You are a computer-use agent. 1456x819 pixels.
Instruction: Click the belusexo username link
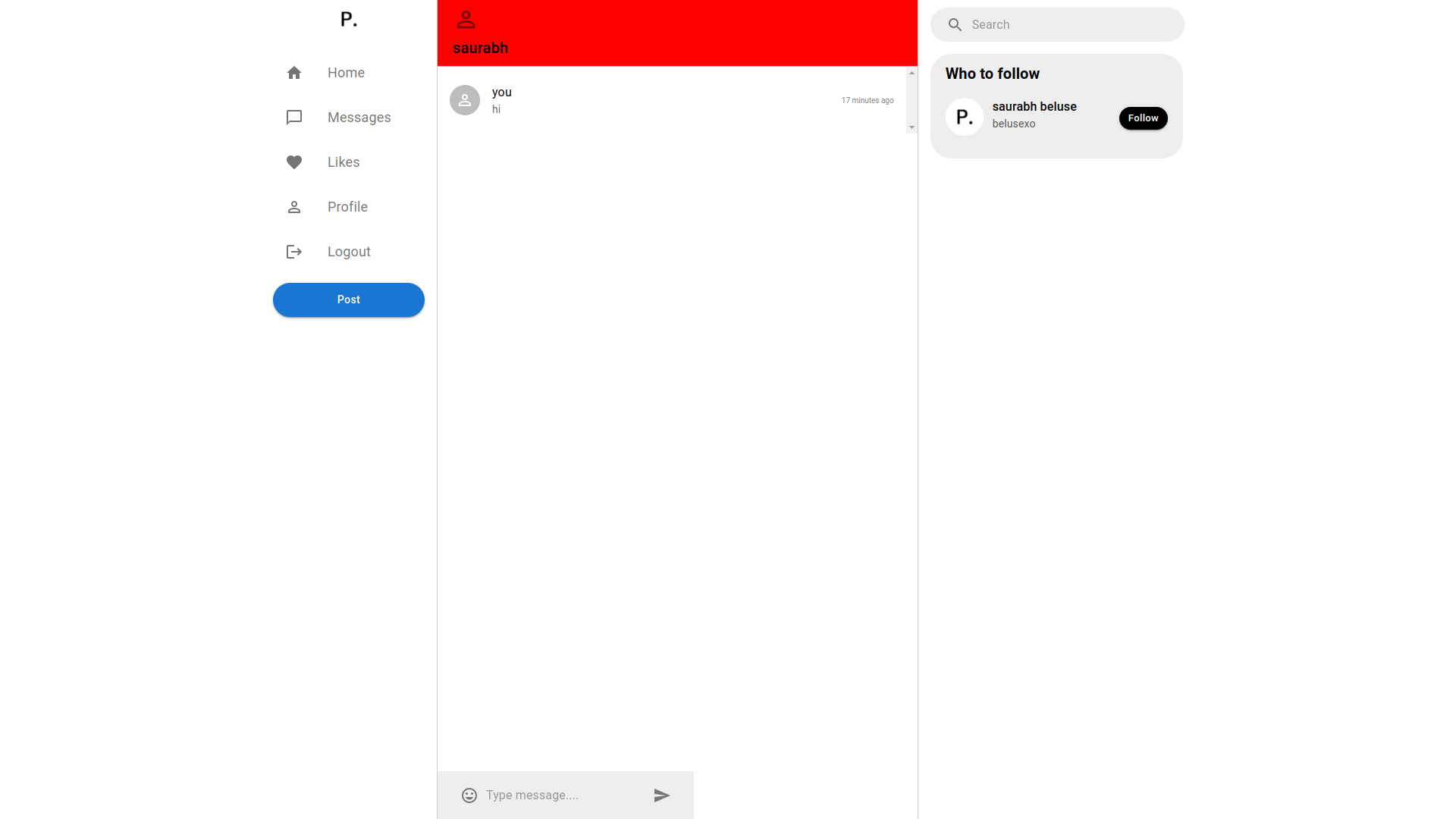pyautogui.click(x=1013, y=123)
